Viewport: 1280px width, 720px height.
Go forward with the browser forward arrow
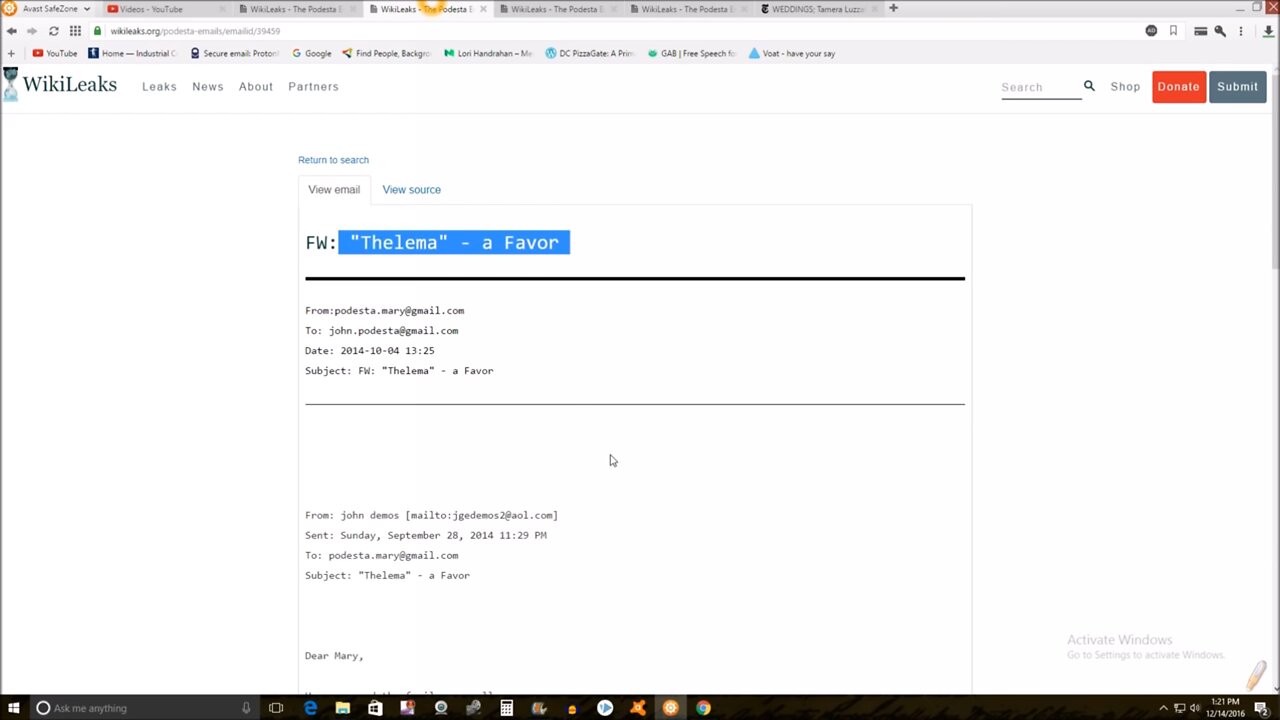pos(32,31)
